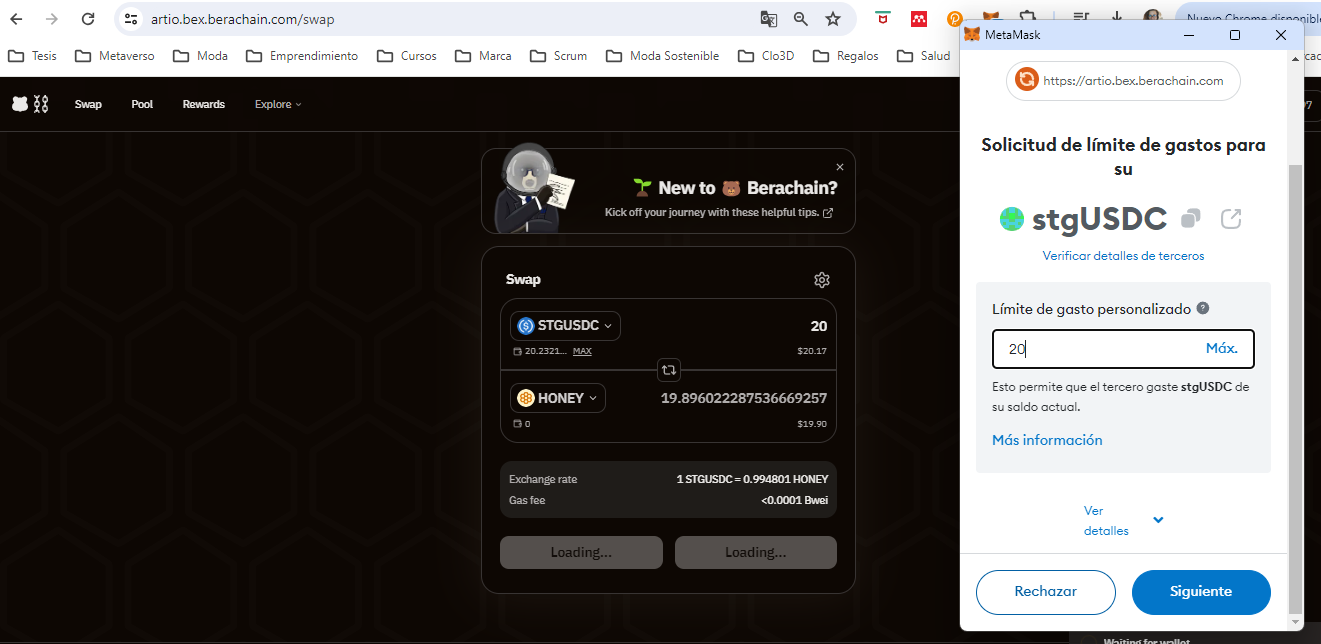This screenshot has width=1321, height=644.
Task: Close the New to Berachain banner
Action: pos(840,167)
